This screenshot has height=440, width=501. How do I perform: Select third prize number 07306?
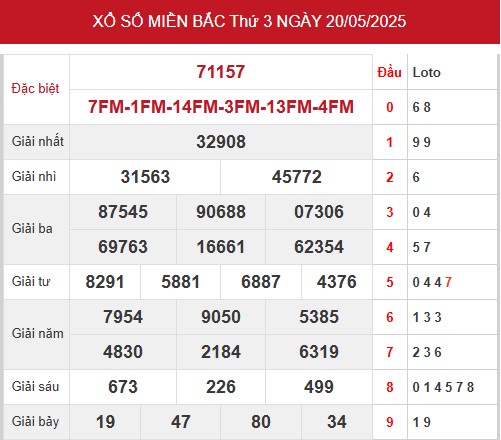[319, 212]
